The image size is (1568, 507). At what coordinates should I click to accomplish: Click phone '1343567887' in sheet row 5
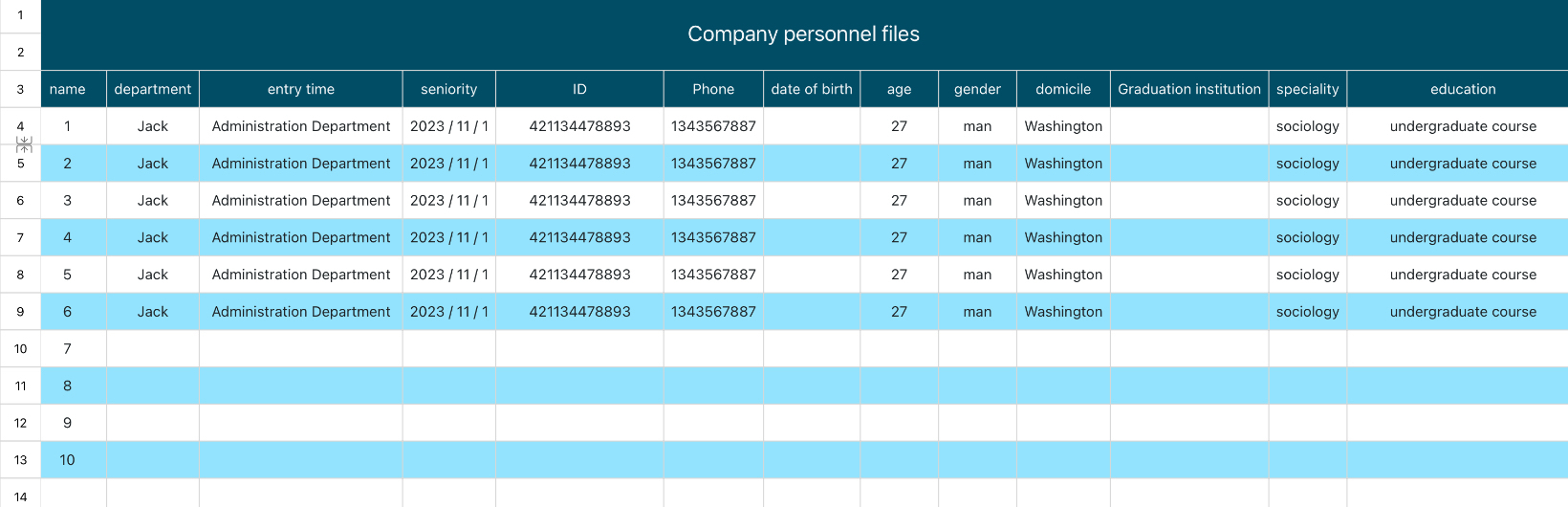pyautogui.click(x=713, y=164)
